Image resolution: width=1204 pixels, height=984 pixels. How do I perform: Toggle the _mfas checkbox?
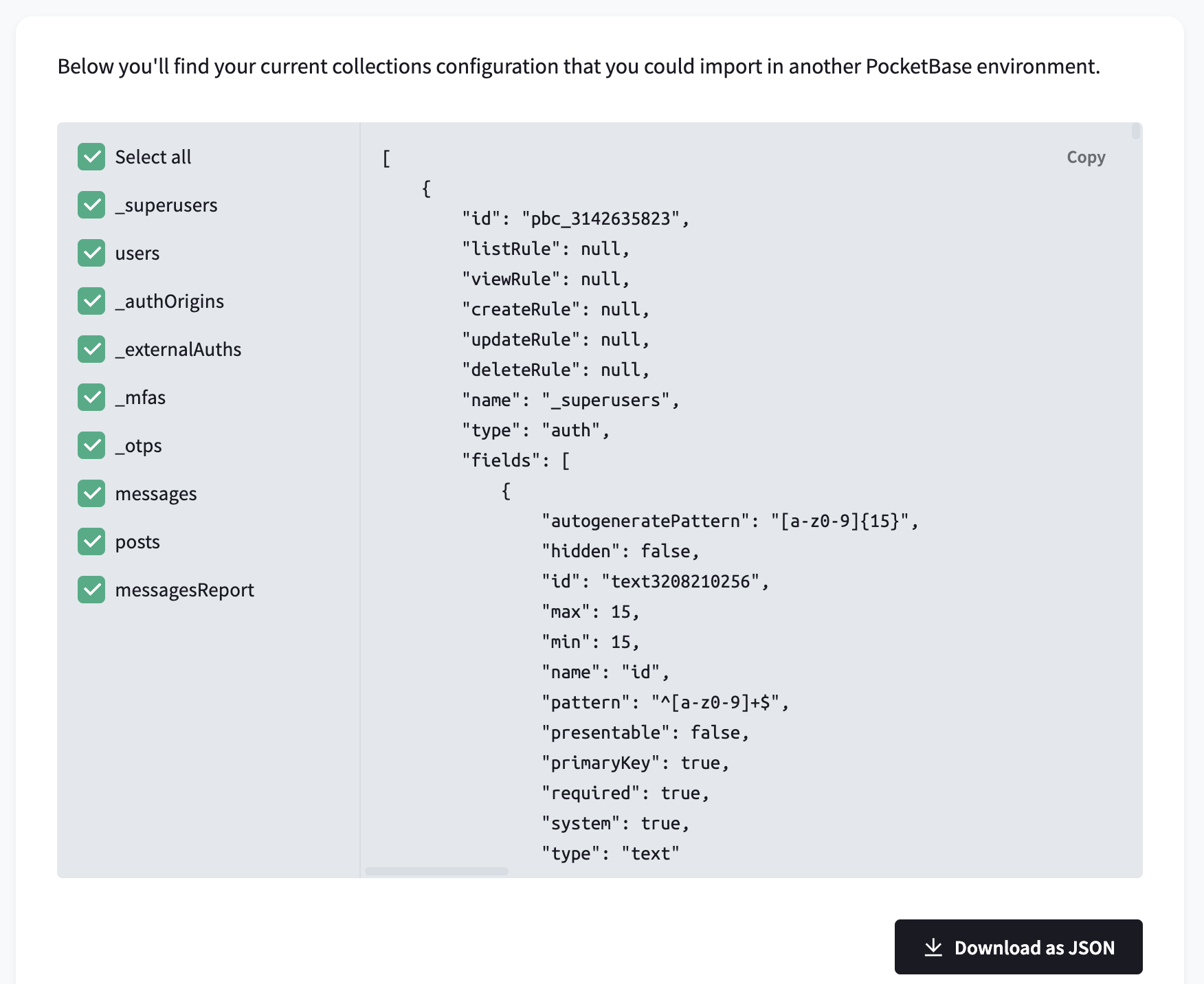(x=91, y=397)
